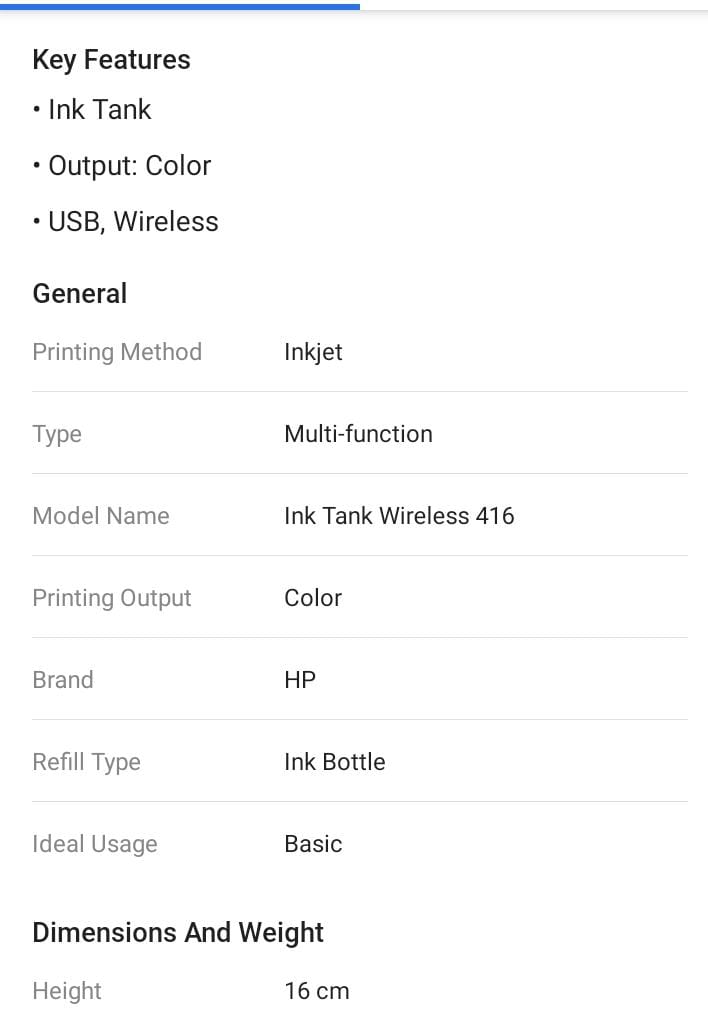
Task: Select Ink Tank Wireless 416 model text
Action: [x=399, y=516]
